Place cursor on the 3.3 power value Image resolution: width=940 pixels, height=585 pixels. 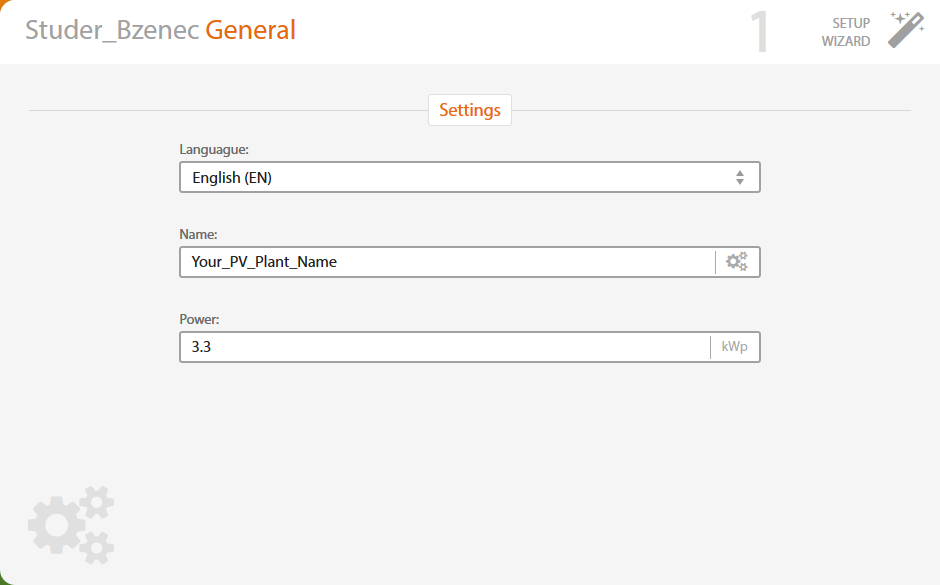tap(201, 347)
